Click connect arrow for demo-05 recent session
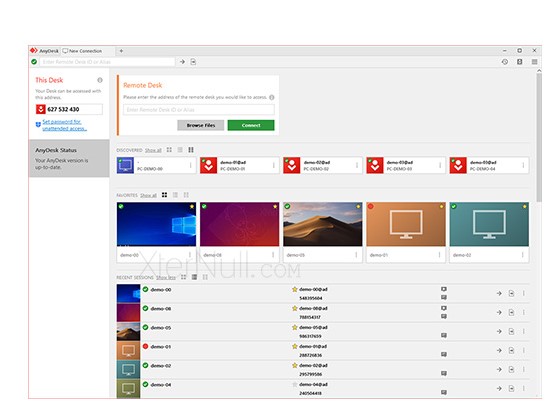 click(x=499, y=332)
